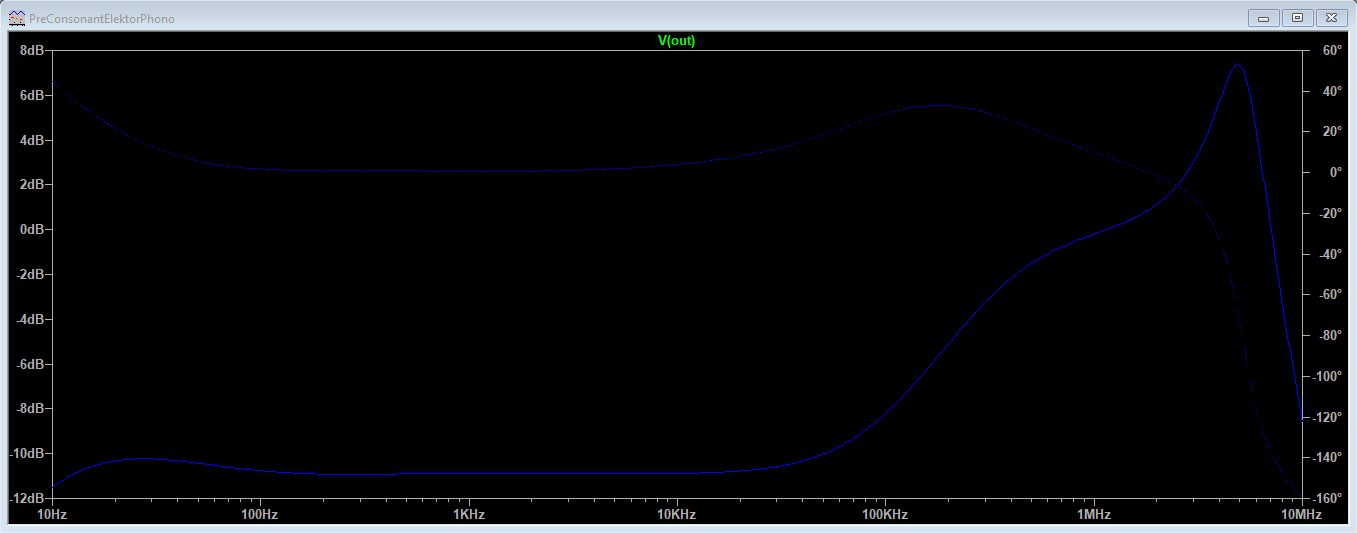Screen dimensions: 1357x533
Task: Click the -2dB magnitude axis label
Action: click(30, 275)
